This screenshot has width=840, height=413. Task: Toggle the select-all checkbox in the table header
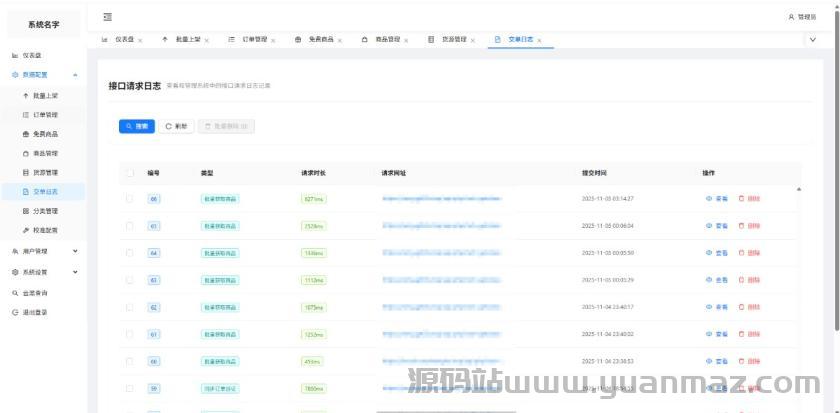(129, 173)
